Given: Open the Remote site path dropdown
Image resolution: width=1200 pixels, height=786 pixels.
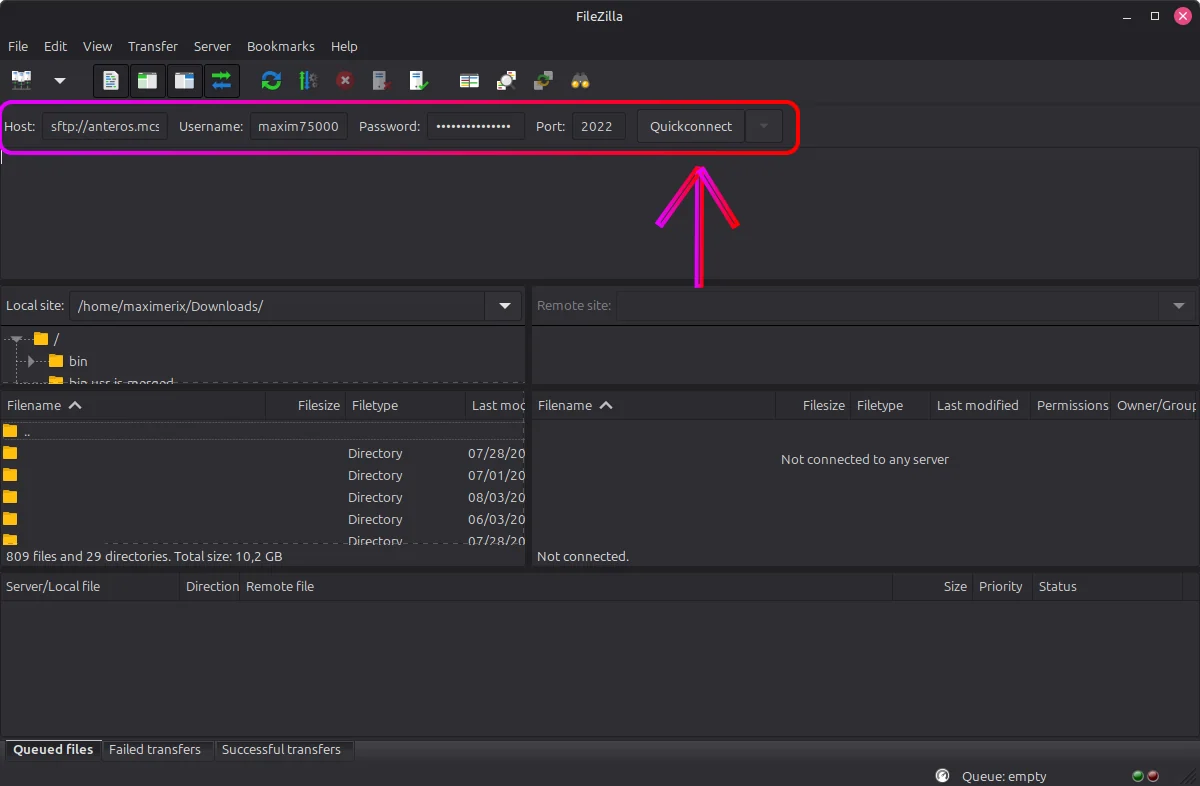Looking at the screenshot, I should (1179, 306).
